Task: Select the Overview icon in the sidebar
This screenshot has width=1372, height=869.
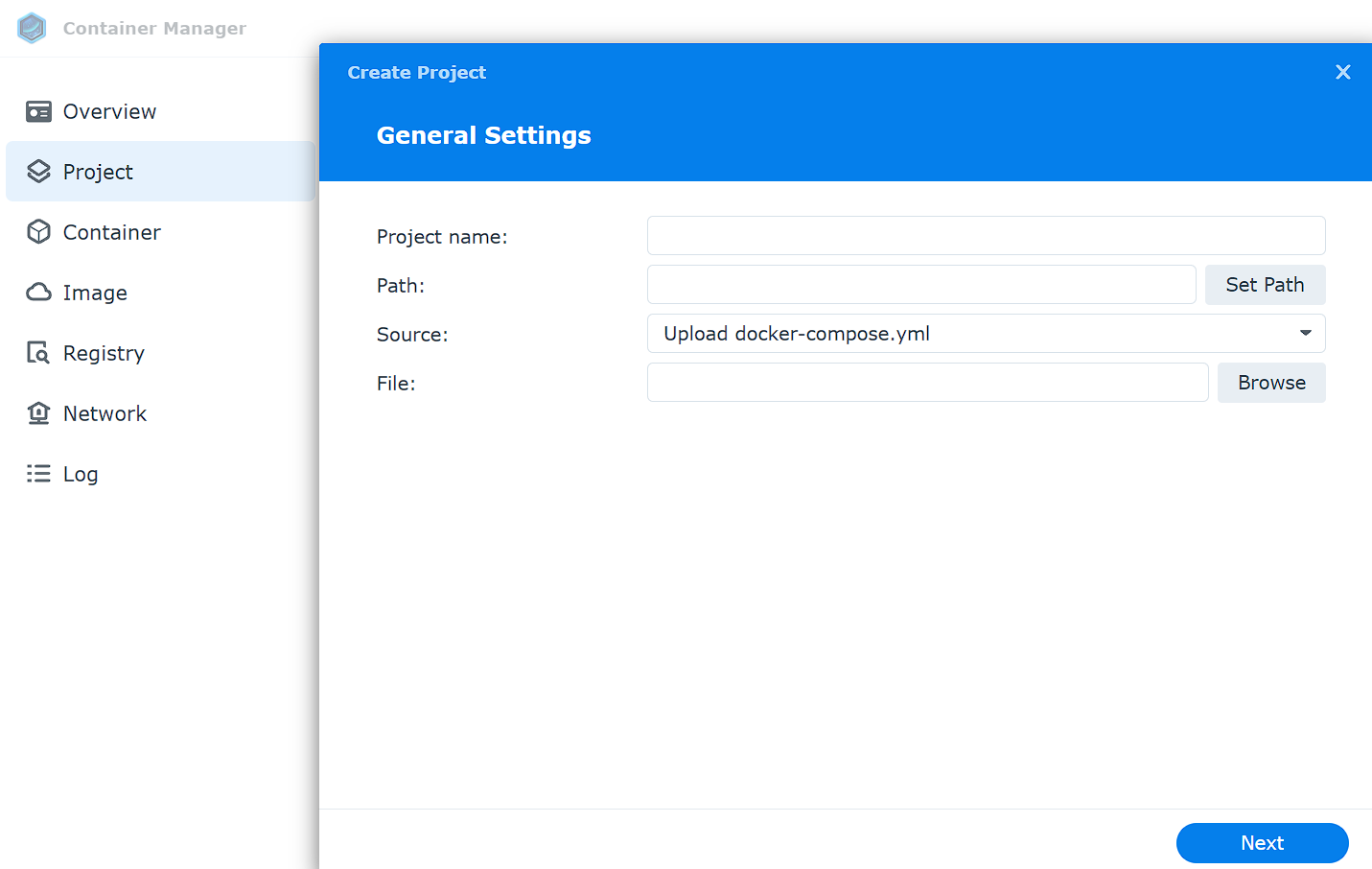Action: (x=38, y=111)
